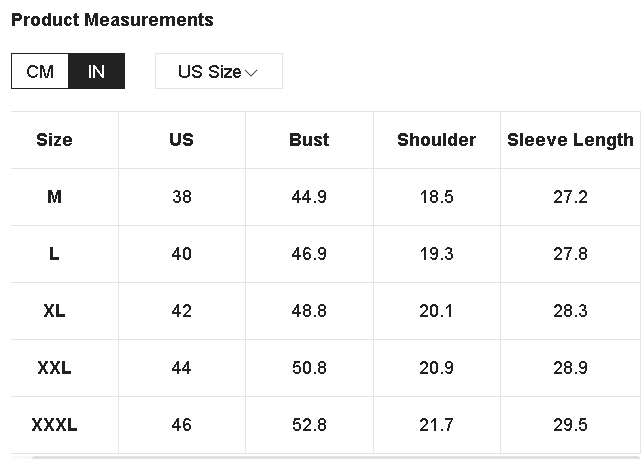Click the Product Measurements heading
This screenshot has width=642, height=459.
click(x=112, y=20)
